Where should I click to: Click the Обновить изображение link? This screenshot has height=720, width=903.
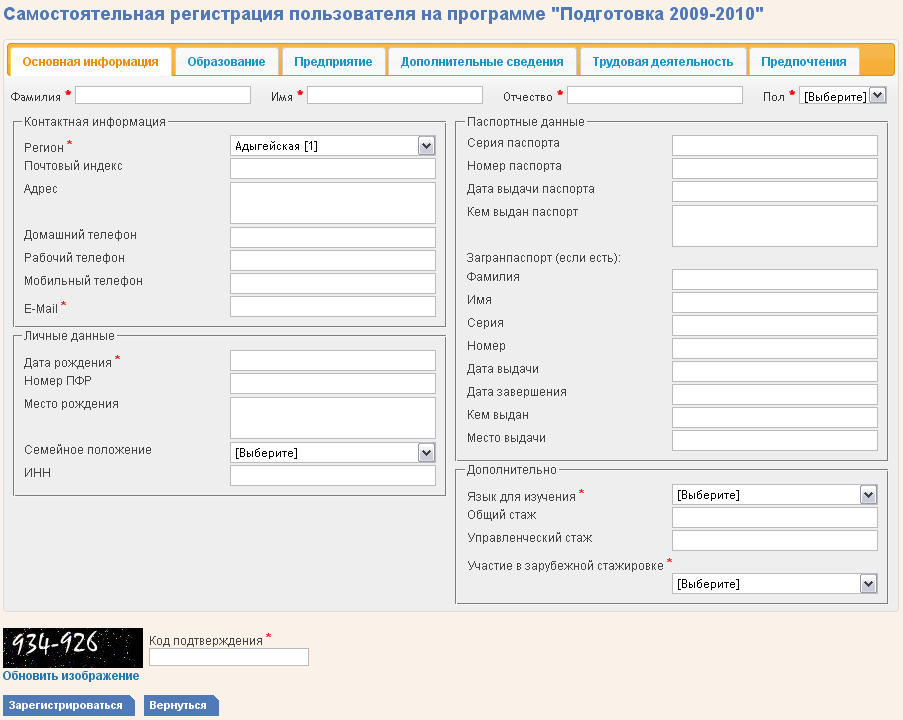pos(71,676)
